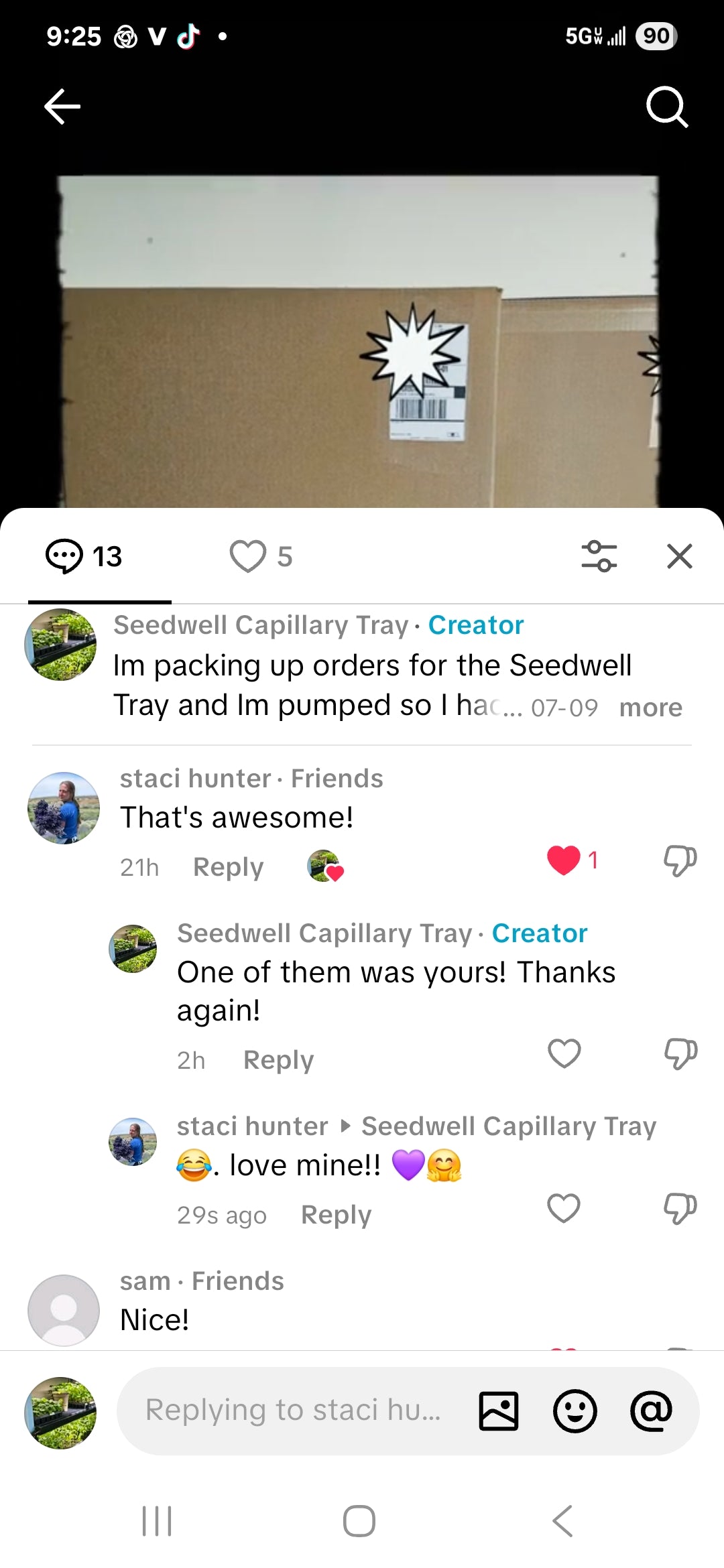The width and height of the screenshot is (724, 1568).
Task: Close the comments panel
Action: point(680,556)
